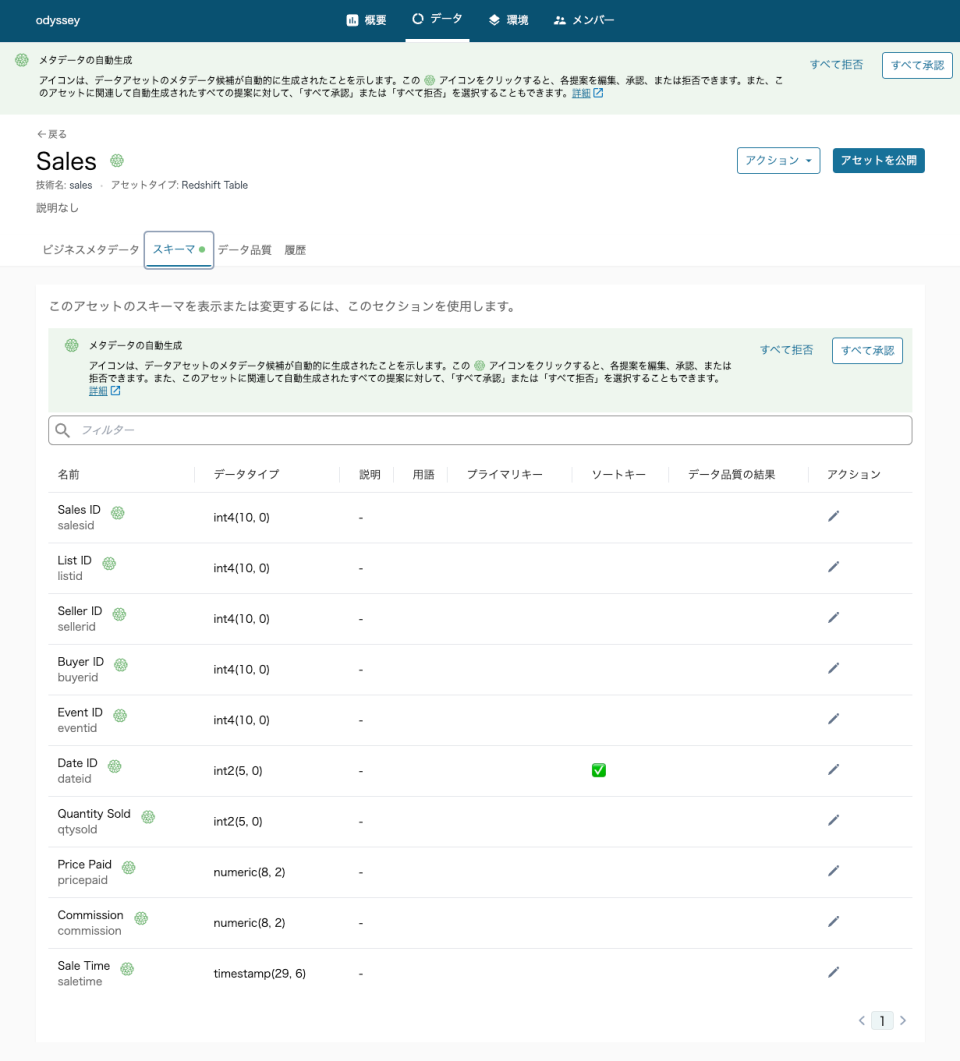Screen dimensions: 960x1061
Task: Click the auto-generation icon next to Sales ID
Action: point(117,511)
